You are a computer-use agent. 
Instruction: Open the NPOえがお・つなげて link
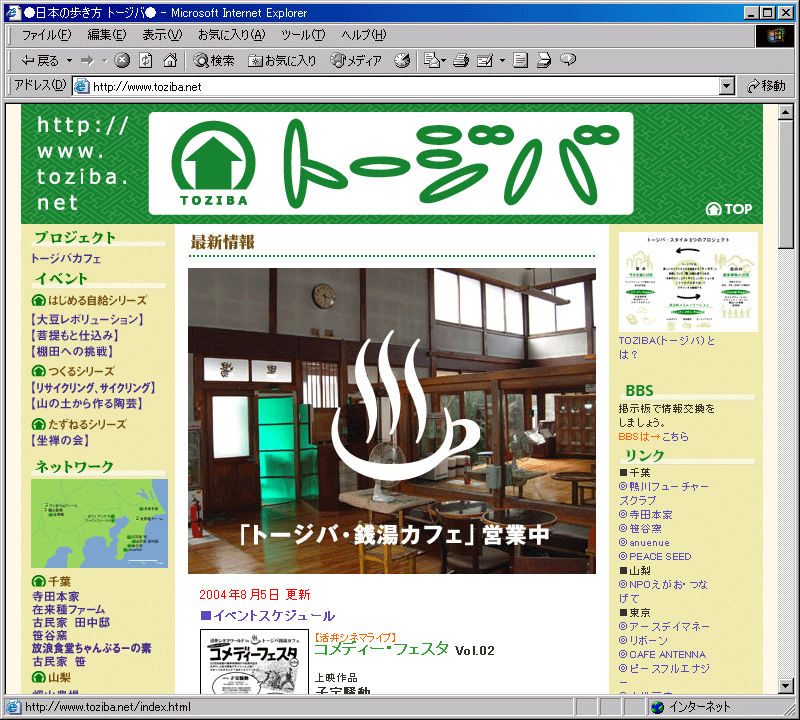pyautogui.click(x=663, y=591)
